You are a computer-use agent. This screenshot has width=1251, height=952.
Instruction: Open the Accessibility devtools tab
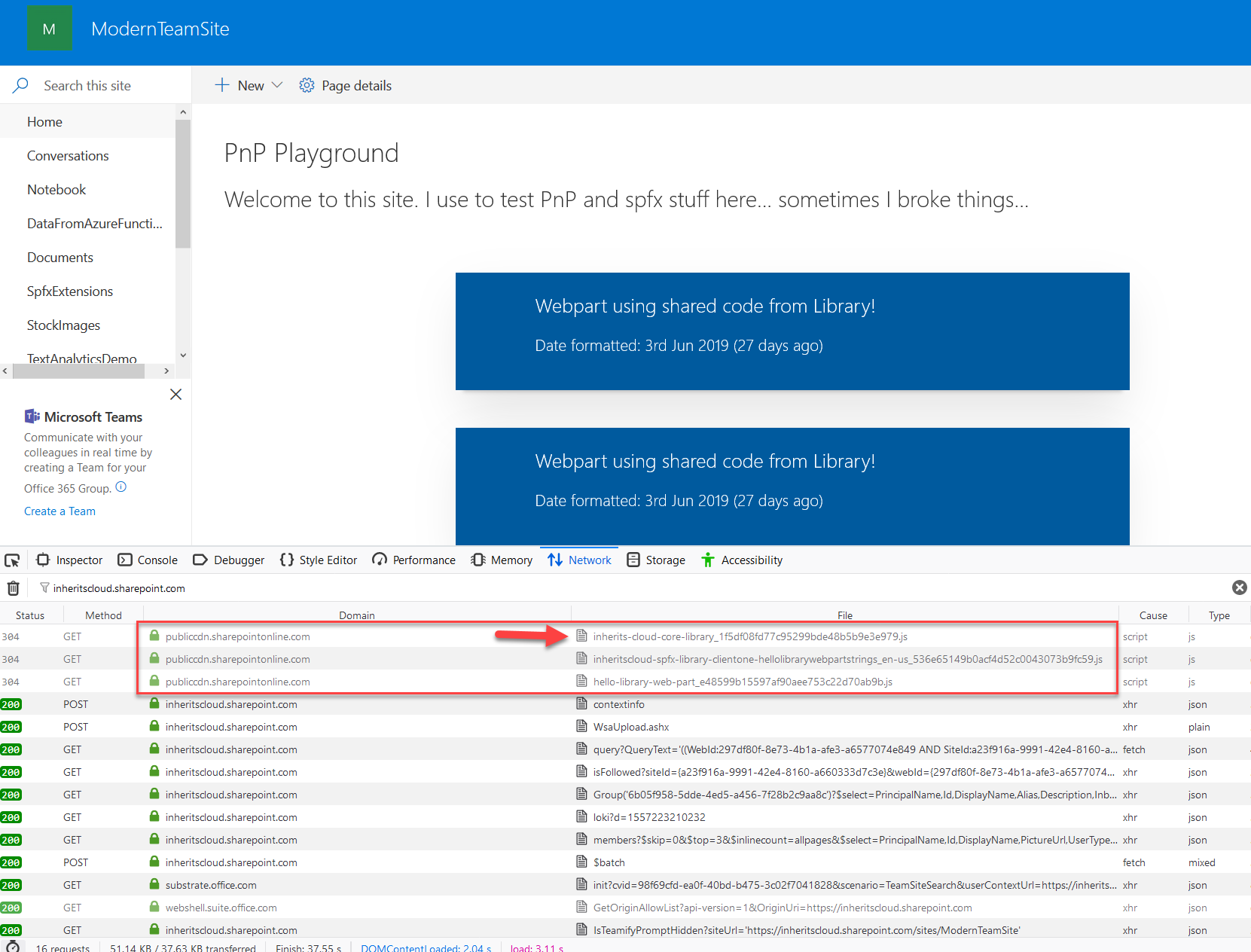(x=742, y=560)
